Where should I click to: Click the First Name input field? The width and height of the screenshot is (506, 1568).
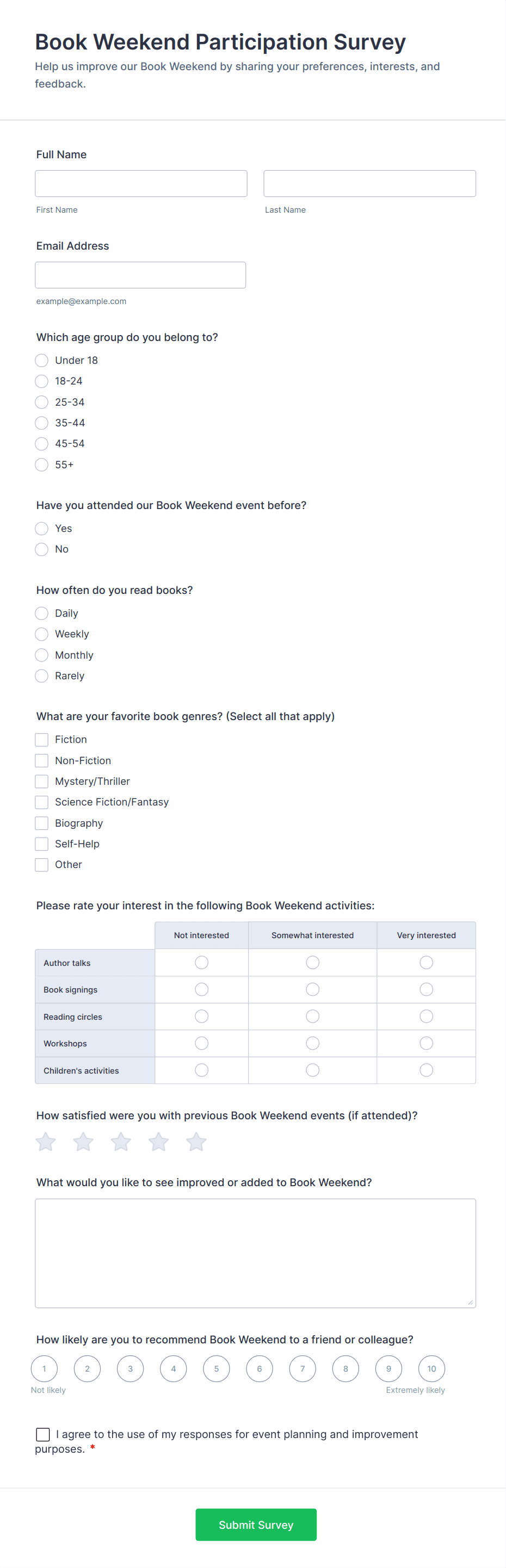(141, 183)
